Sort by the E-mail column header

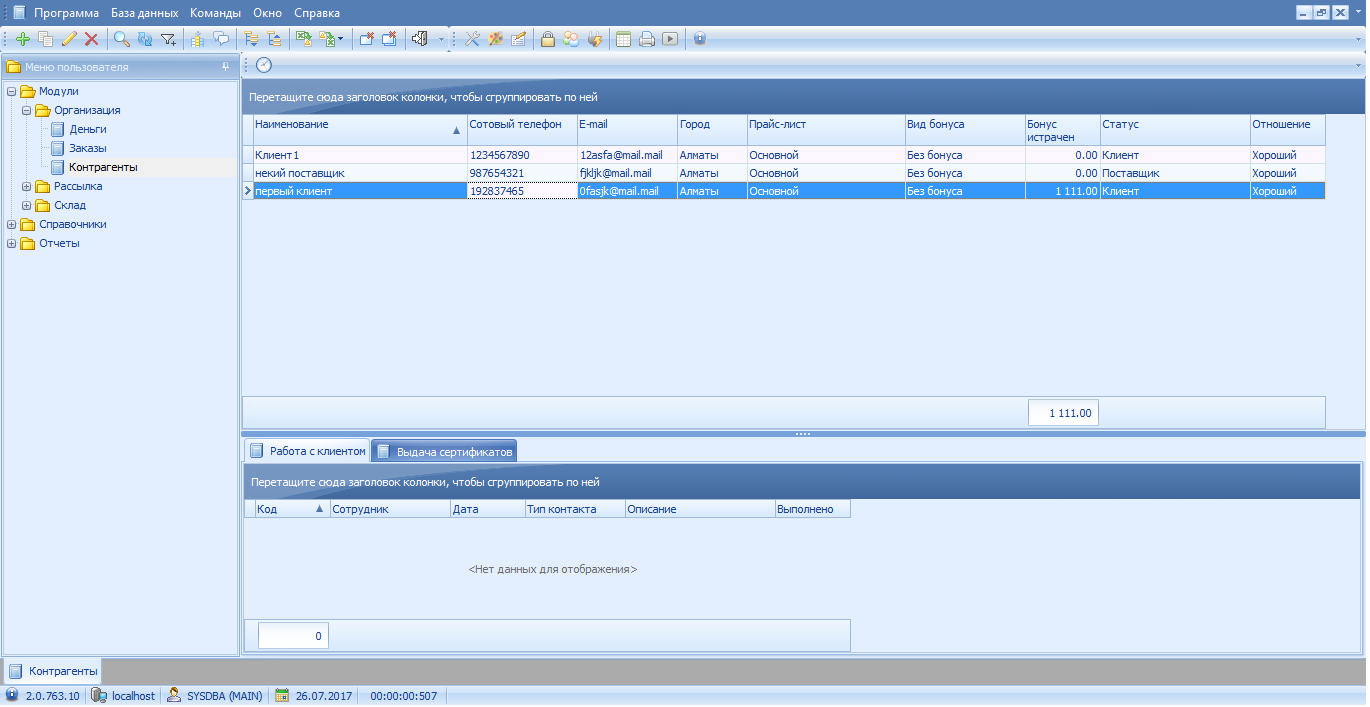coord(627,130)
